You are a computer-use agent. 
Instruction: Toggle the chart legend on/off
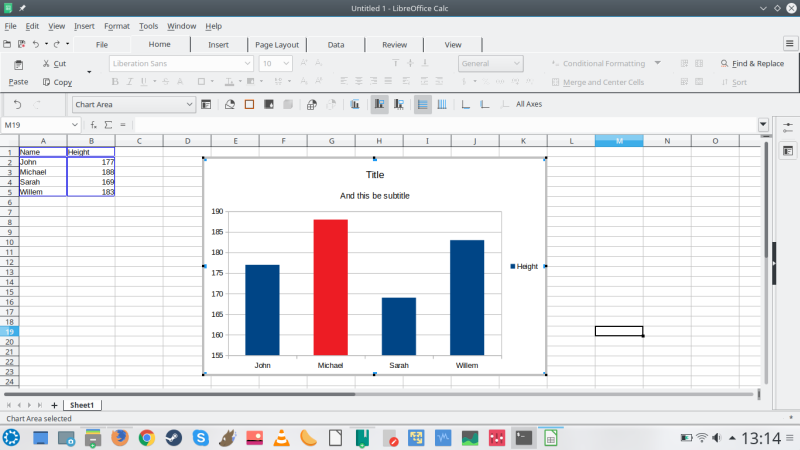point(379,104)
